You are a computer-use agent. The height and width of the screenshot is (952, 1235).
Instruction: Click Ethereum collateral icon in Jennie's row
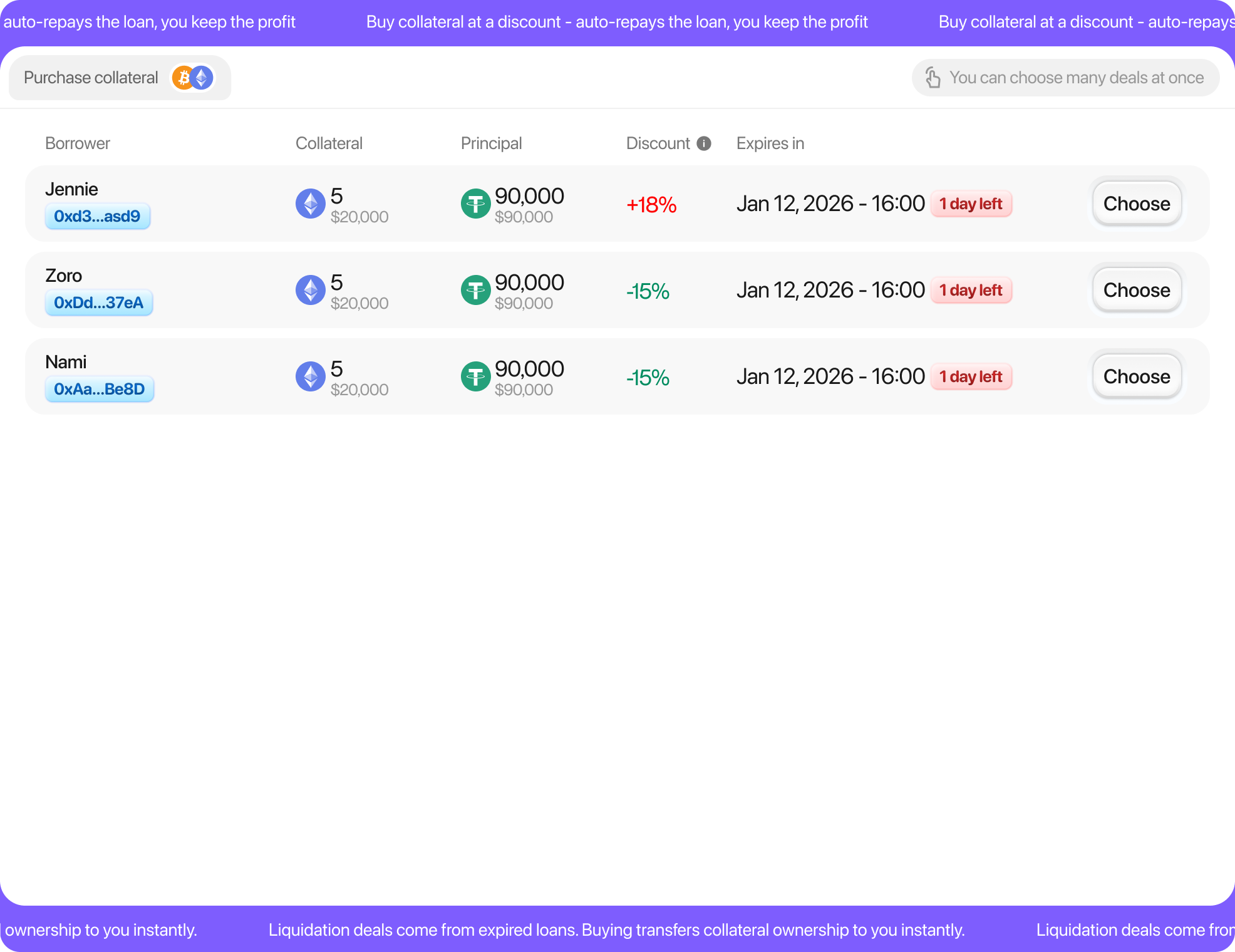[x=311, y=204]
